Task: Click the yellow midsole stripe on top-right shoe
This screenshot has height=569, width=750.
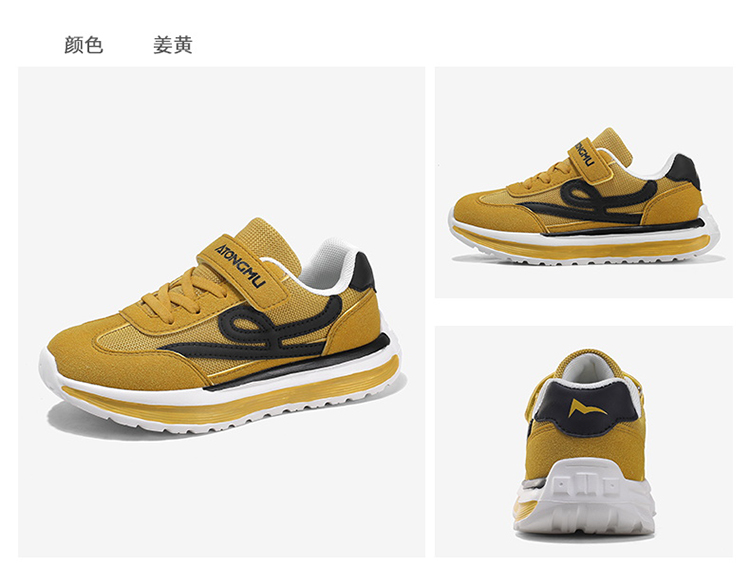Action: pos(579,246)
